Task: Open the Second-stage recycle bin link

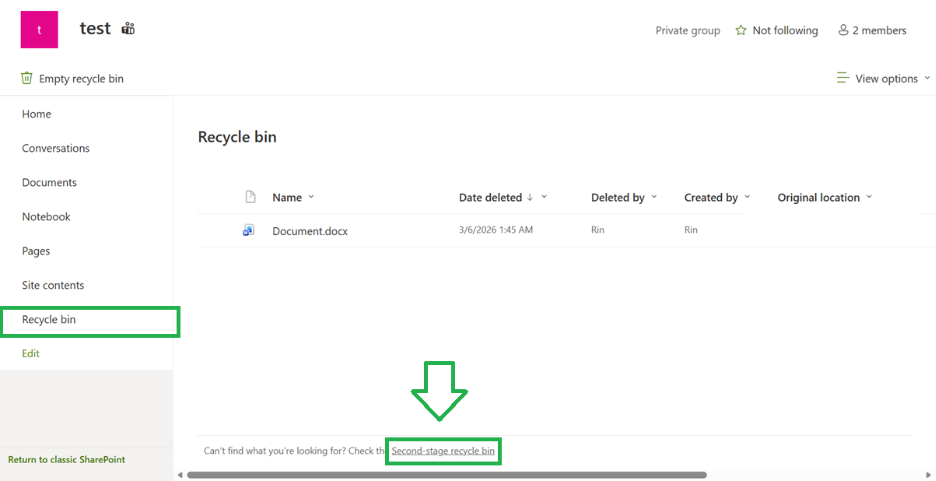Action: pos(443,451)
